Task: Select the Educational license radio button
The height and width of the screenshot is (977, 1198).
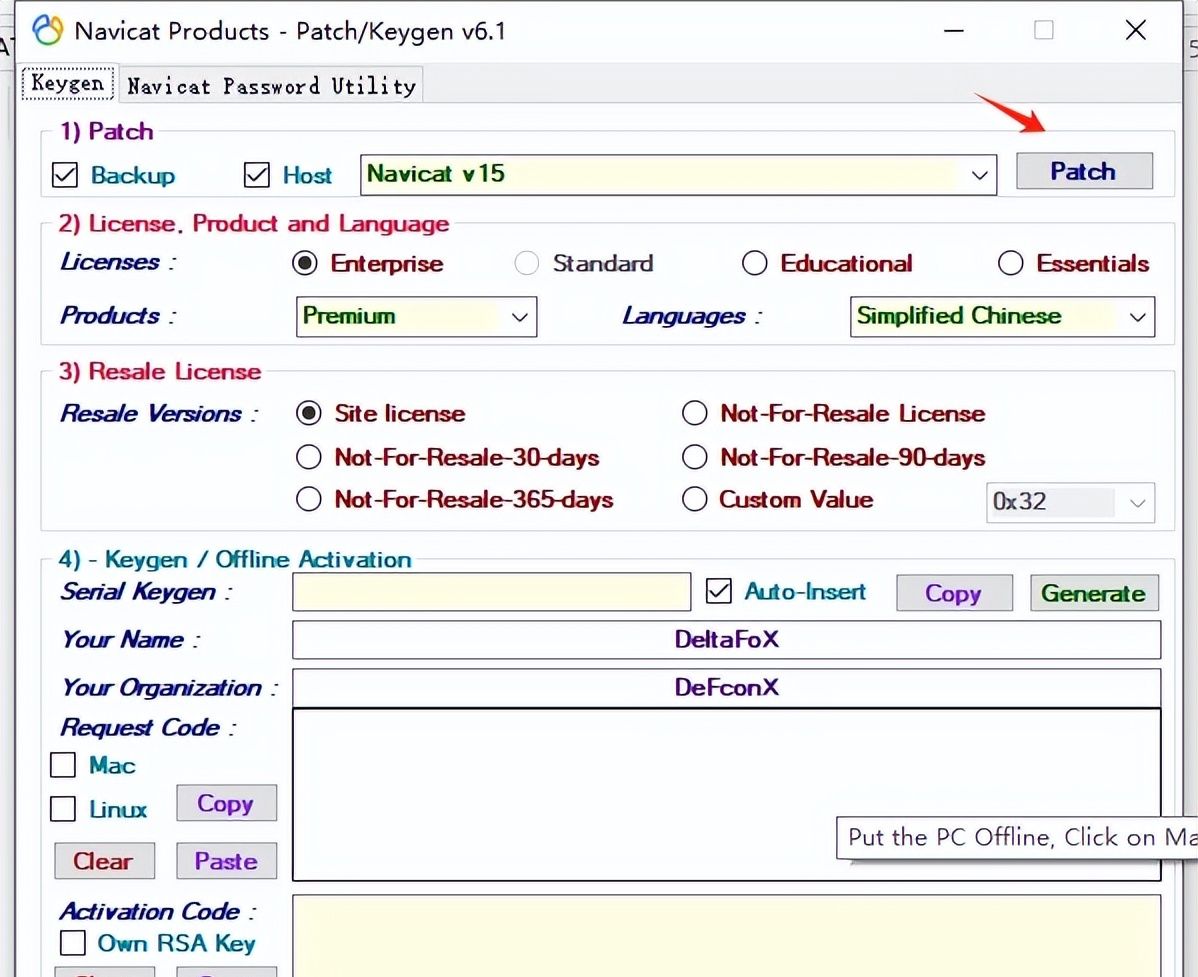Action: click(755, 264)
